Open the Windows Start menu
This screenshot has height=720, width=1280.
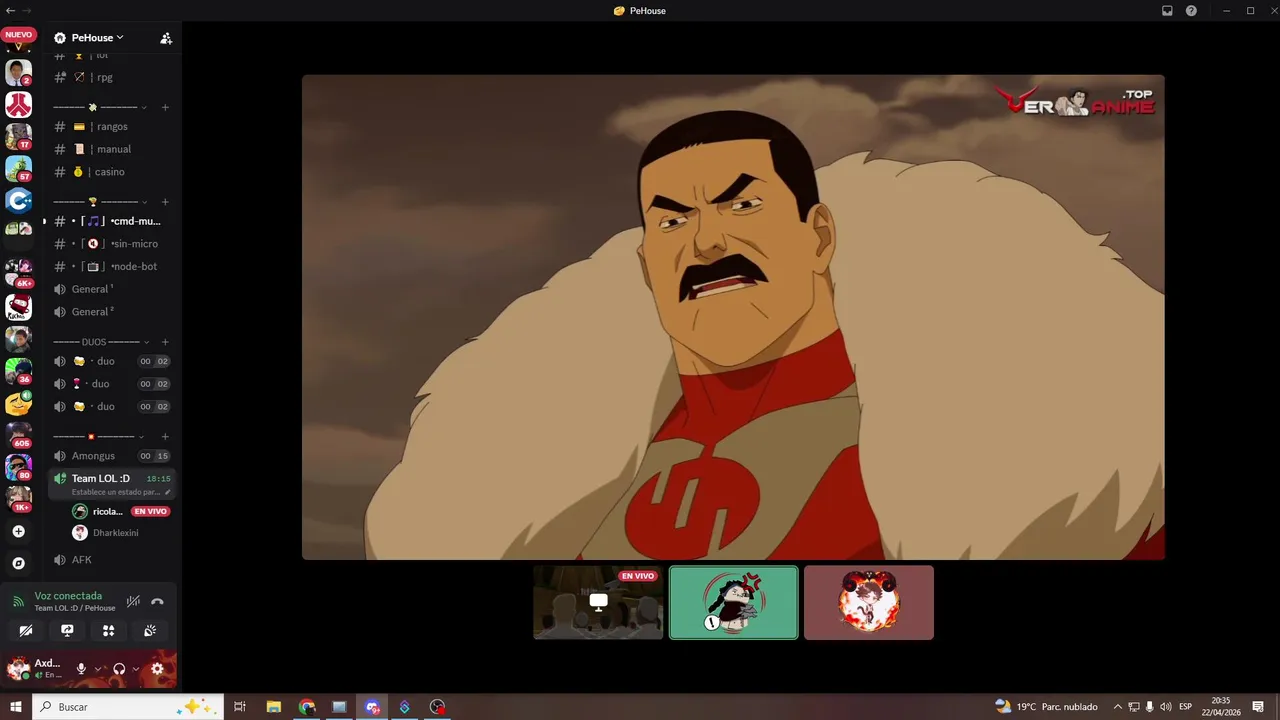pos(16,707)
